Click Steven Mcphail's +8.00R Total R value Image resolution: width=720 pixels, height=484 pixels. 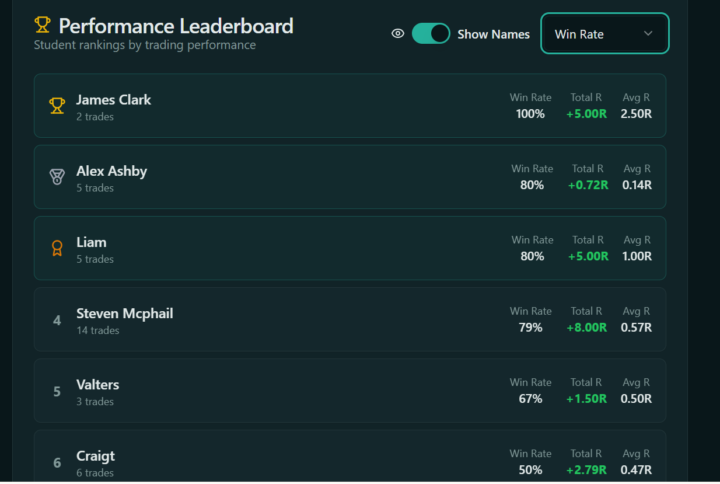[586, 327]
